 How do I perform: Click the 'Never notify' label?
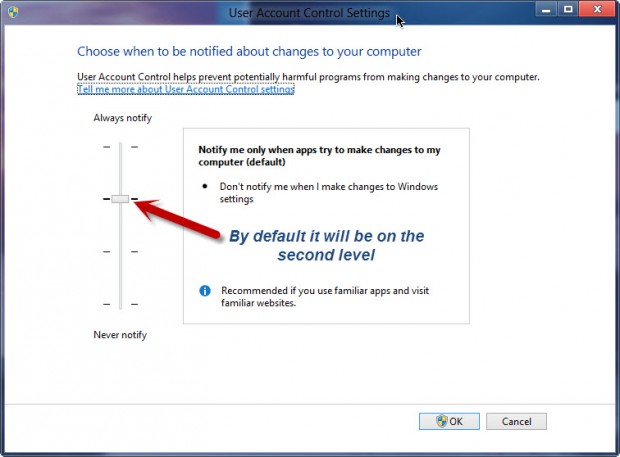tap(120, 335)
